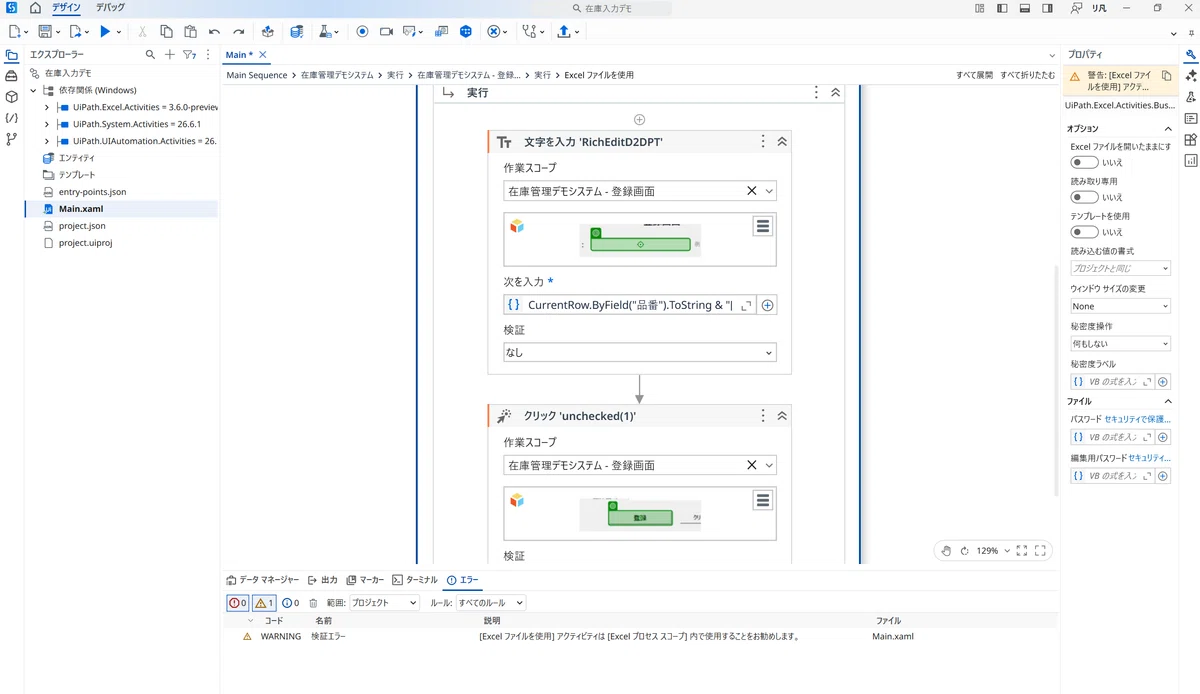Toggle the テンプレートを使用 switch

(1084, 232)
